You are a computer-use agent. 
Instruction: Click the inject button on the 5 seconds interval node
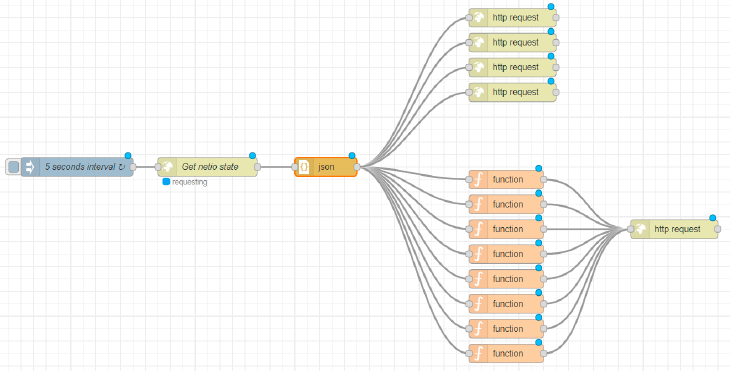(x=14, y=167)
